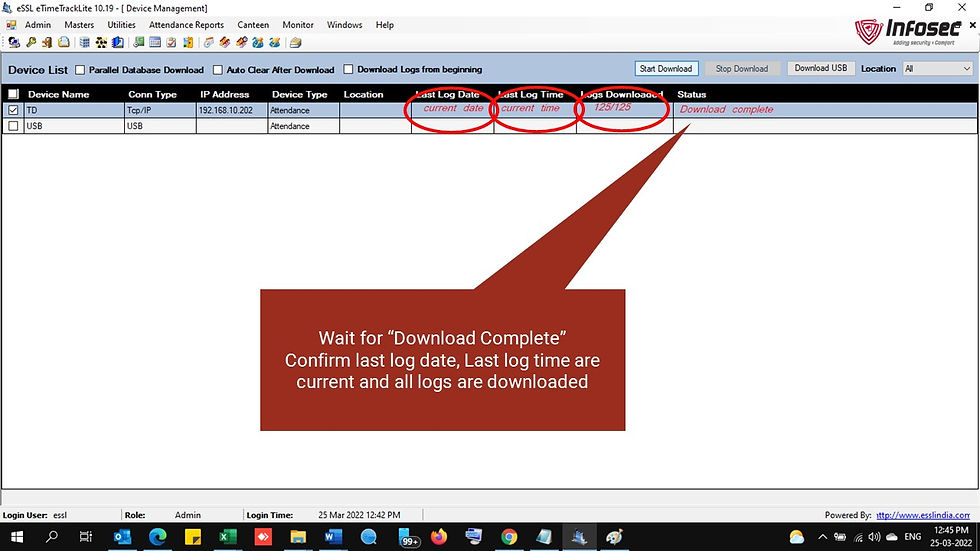Viewport: 980px width, 551px height.
Task: Open the Masters menu
Action: pyautogui.click(x=79, y=25)
